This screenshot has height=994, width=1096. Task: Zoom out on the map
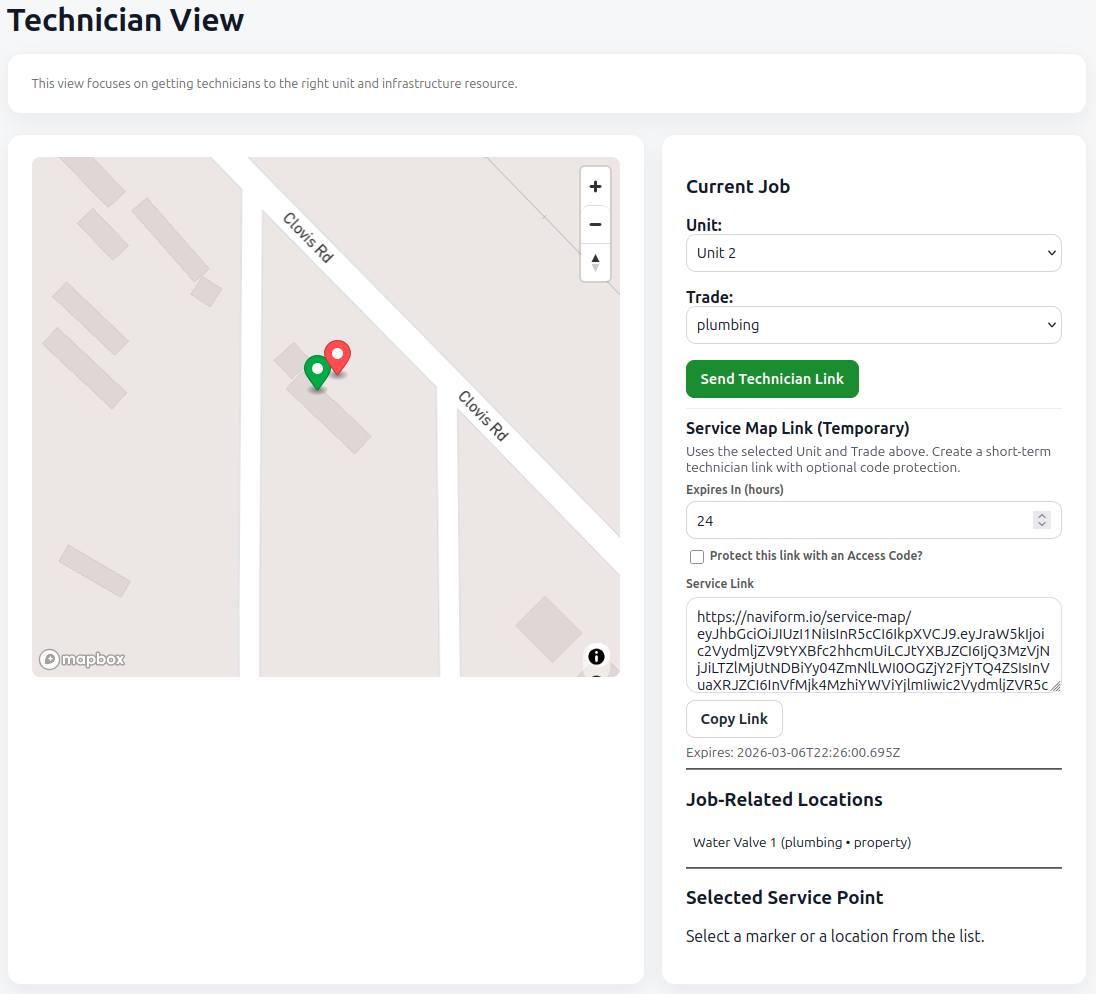[x=595, y=224]
